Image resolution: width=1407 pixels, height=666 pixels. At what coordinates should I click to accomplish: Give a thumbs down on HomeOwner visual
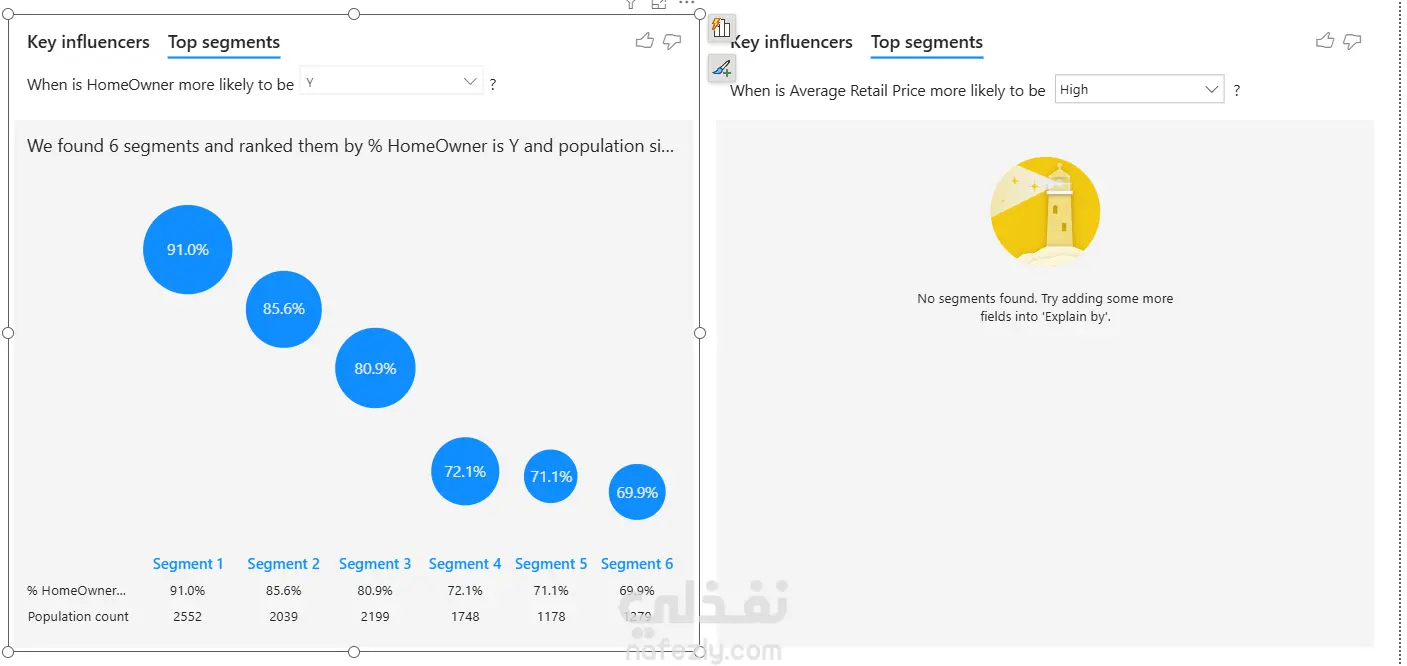tap(672, 41)
